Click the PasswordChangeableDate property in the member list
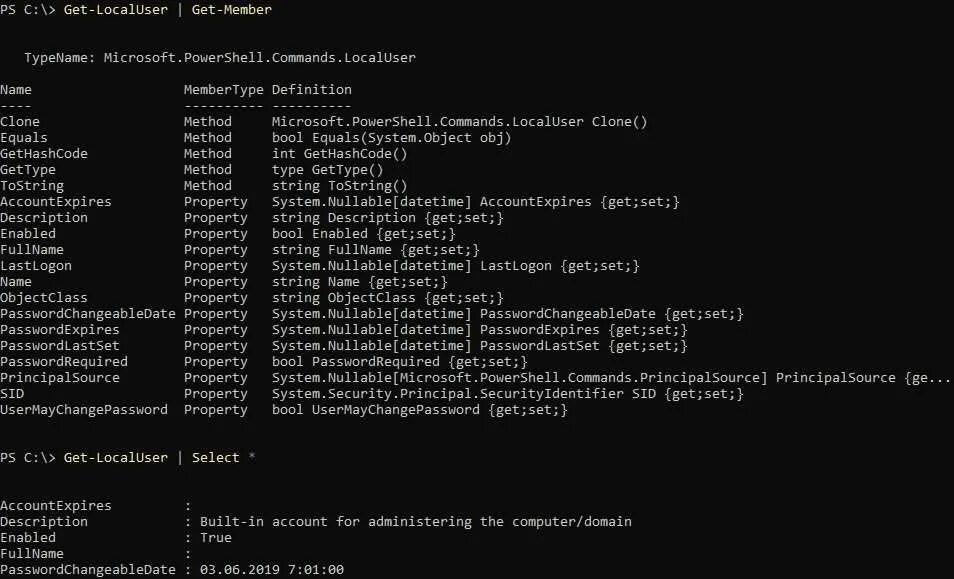 click(x=88, y=314)
